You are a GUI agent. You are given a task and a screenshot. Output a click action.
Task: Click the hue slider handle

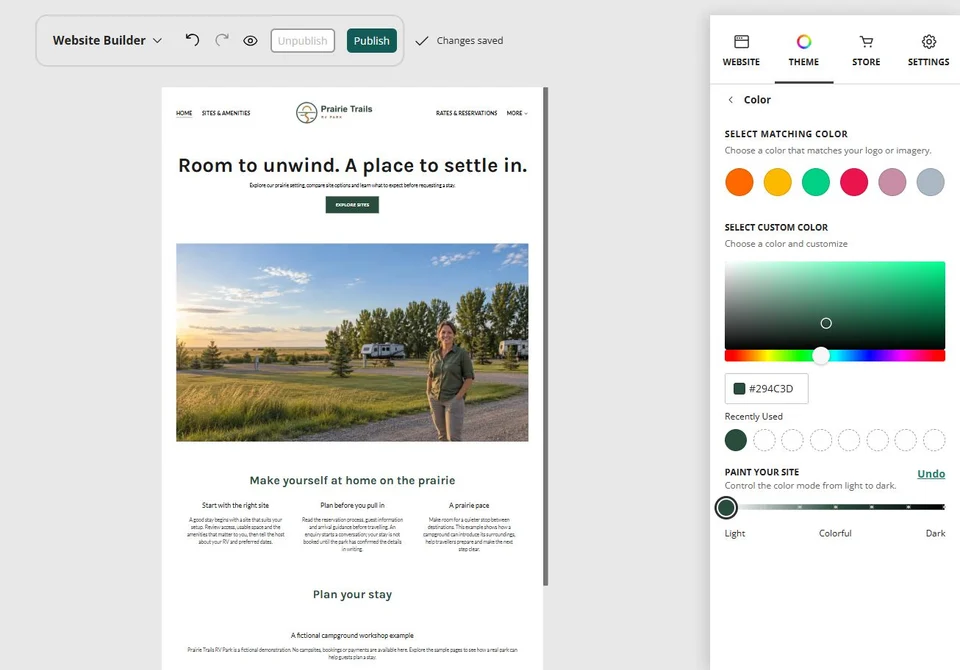click(x=821, y=355)
